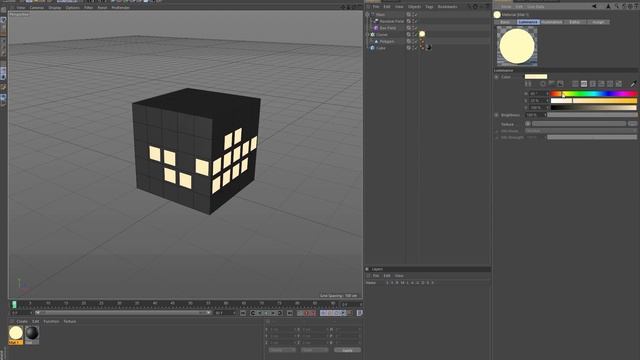Click the color wheel mode icon
This screenshot has height=360, width=640.
coord(542,84)
